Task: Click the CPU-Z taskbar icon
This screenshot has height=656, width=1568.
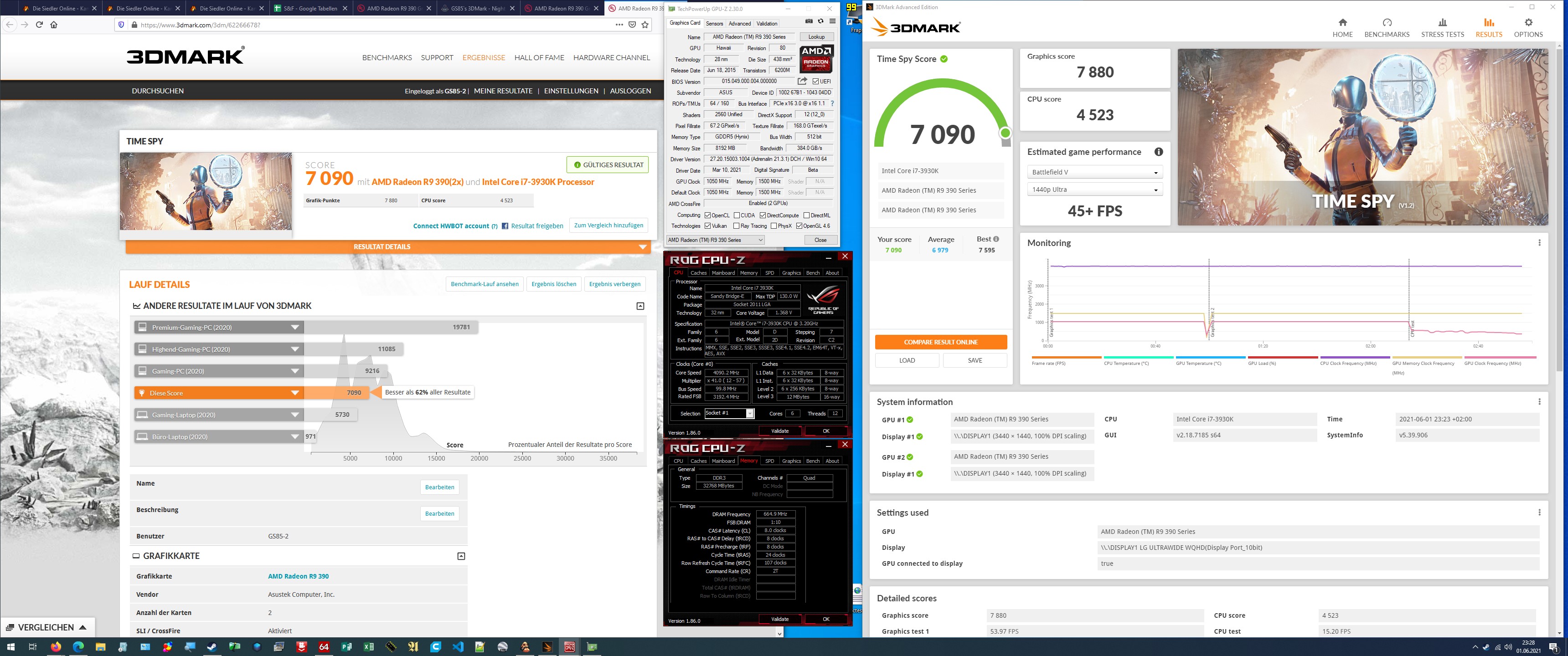Action: 569,647
